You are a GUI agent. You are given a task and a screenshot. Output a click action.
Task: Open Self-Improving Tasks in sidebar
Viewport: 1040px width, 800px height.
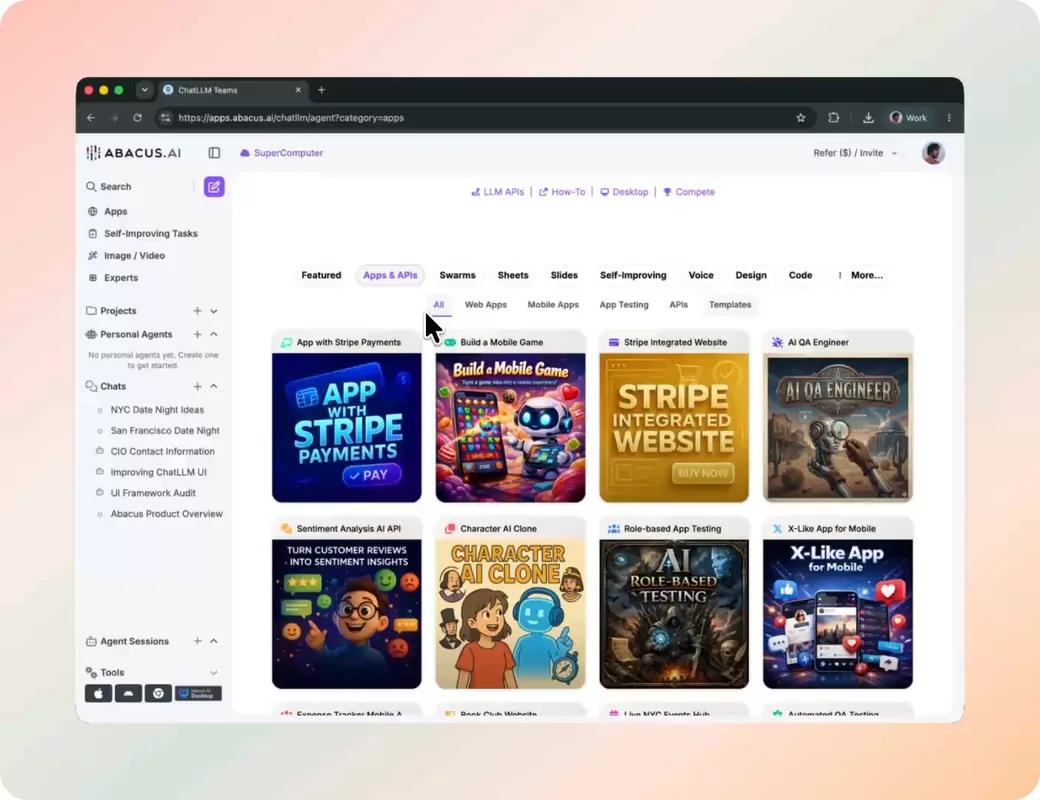[151, 233]
